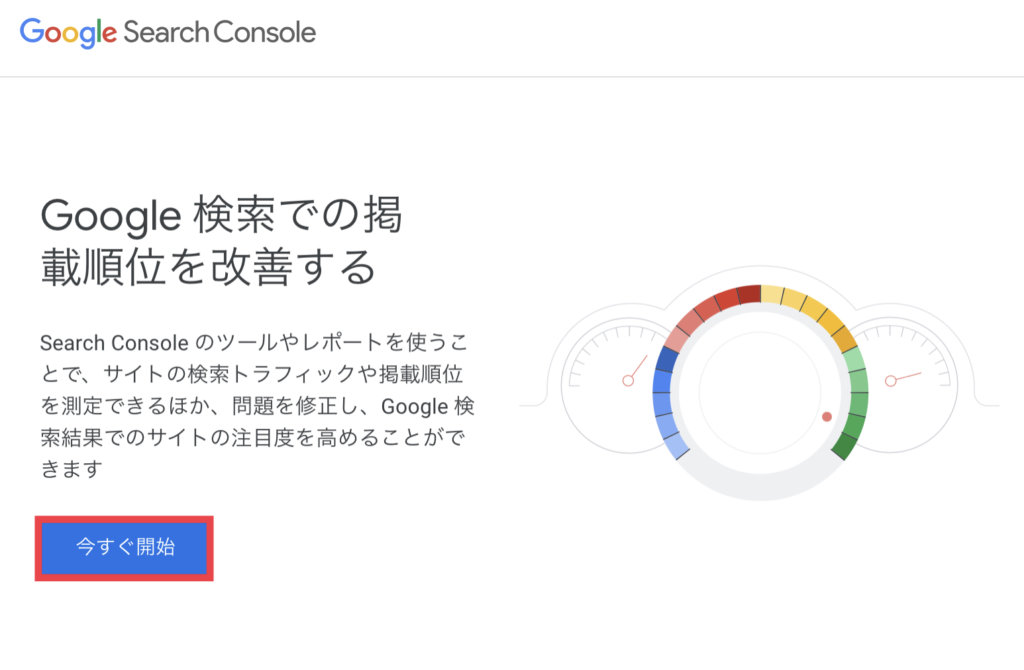This screenshot has width=1024, height=670.
Task: Click the left gauge's needle pivot circle
Action: 628,380
